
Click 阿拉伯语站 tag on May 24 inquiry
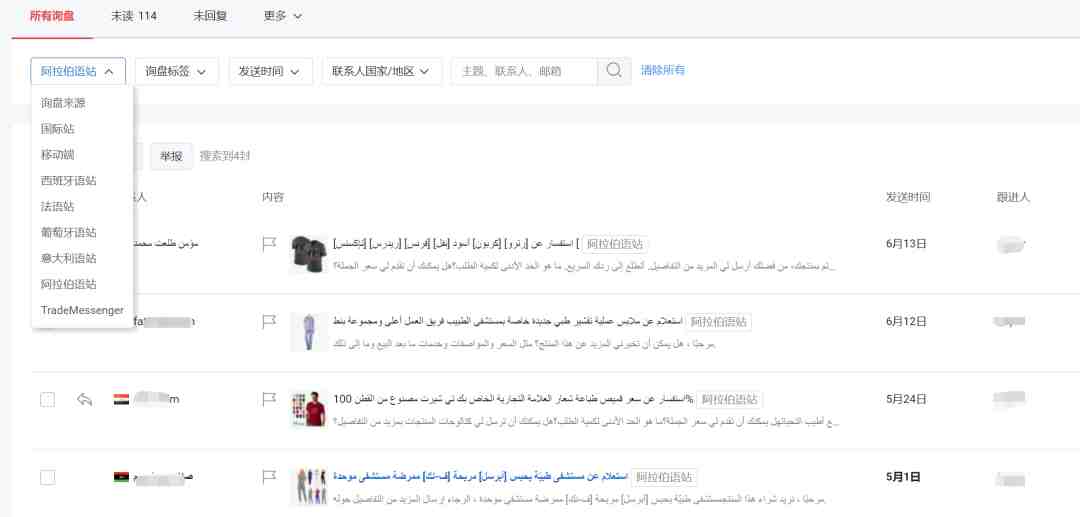[729, 399]
